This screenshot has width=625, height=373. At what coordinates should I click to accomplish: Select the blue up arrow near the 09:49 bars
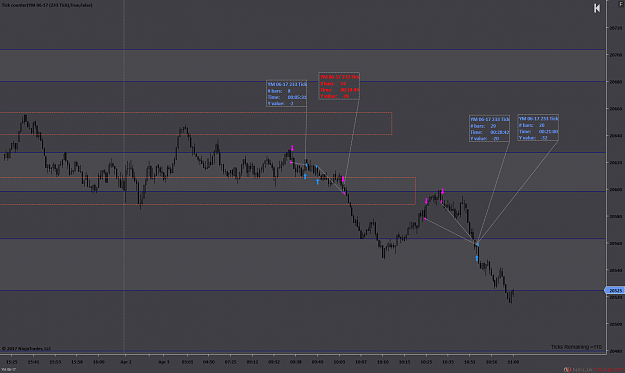(318, 182)
